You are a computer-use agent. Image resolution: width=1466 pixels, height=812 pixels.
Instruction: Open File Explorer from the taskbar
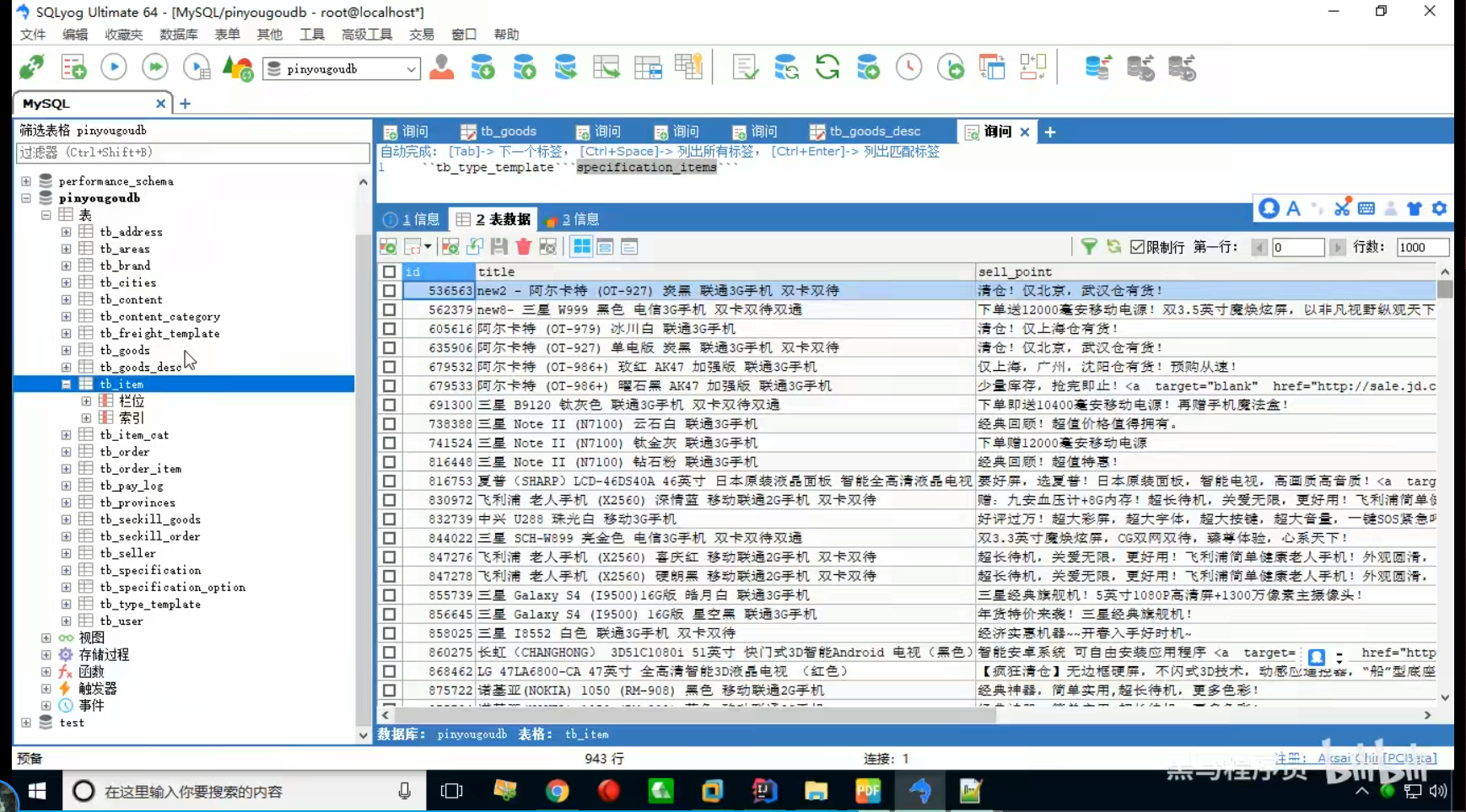pos(816,791)
